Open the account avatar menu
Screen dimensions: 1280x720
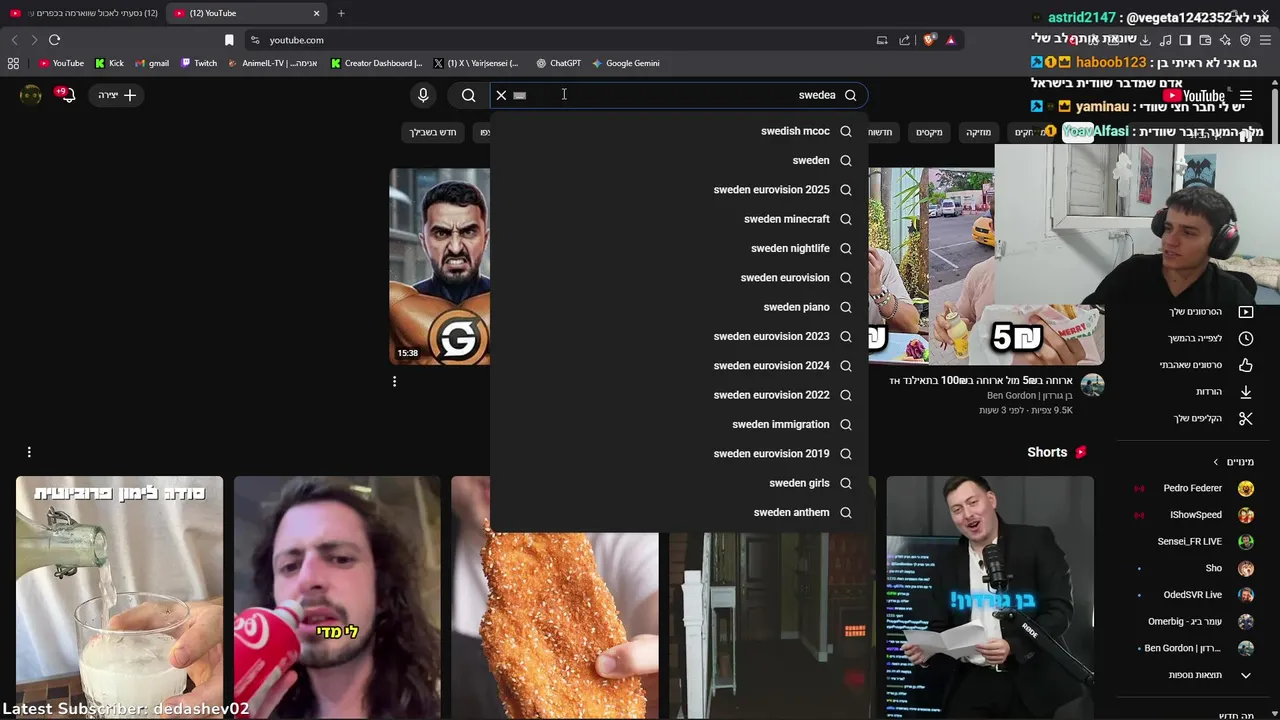coord(31,95)
